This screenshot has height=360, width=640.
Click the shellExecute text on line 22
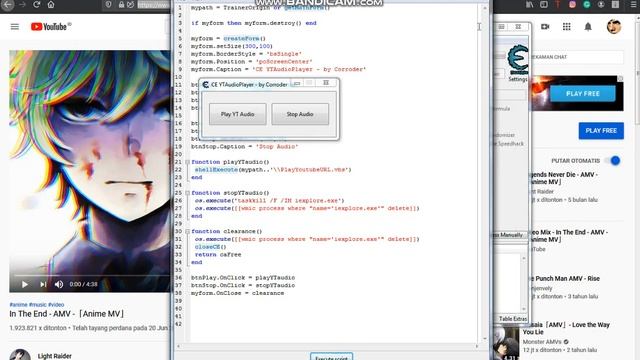pyautogui.click(x=216, y=169)
